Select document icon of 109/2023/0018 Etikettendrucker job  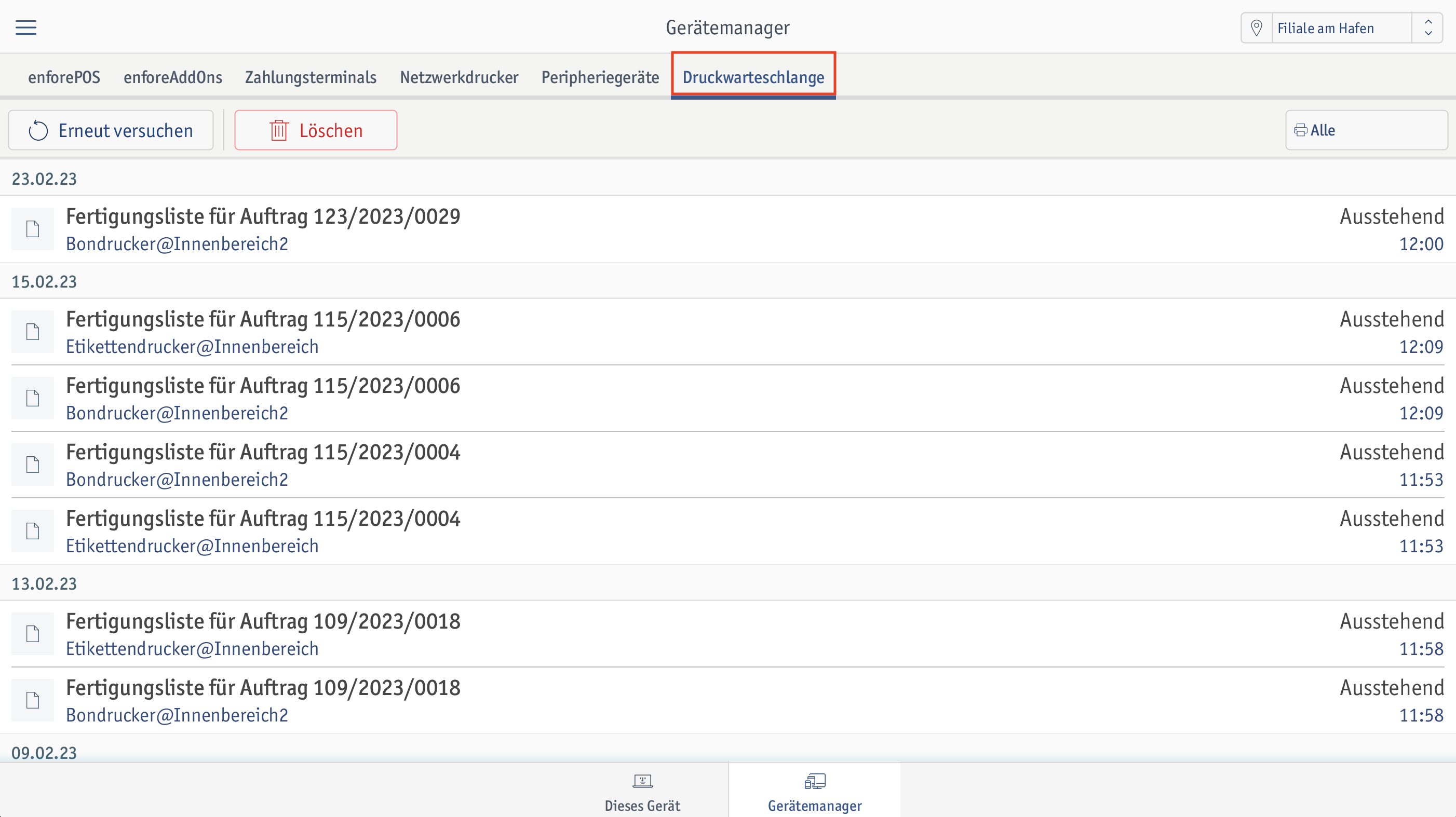point(33,634)
